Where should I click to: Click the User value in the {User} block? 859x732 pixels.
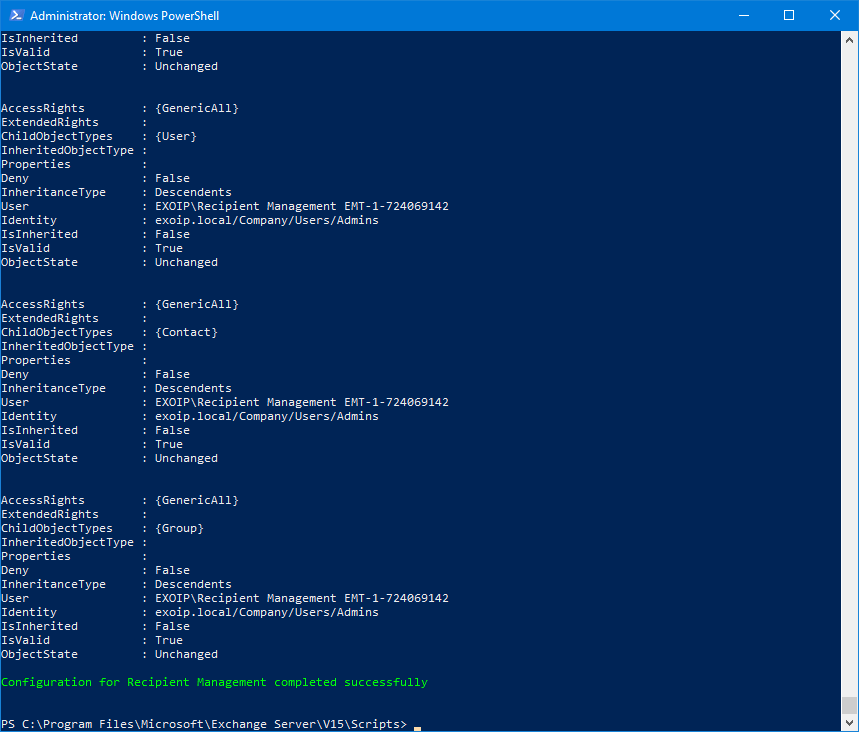[x=301, y=206]
